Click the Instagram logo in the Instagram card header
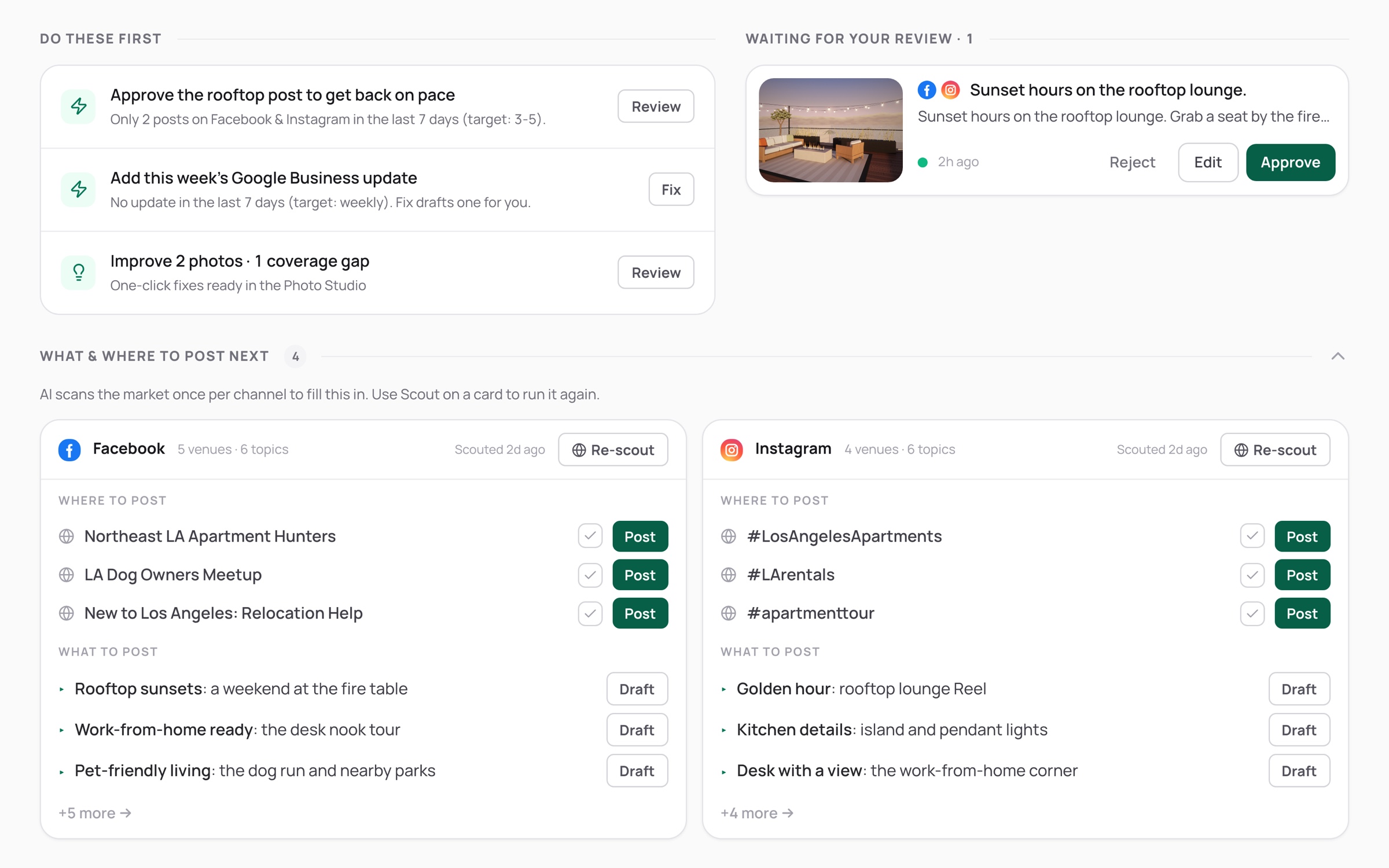 click(x=732, y=450)
